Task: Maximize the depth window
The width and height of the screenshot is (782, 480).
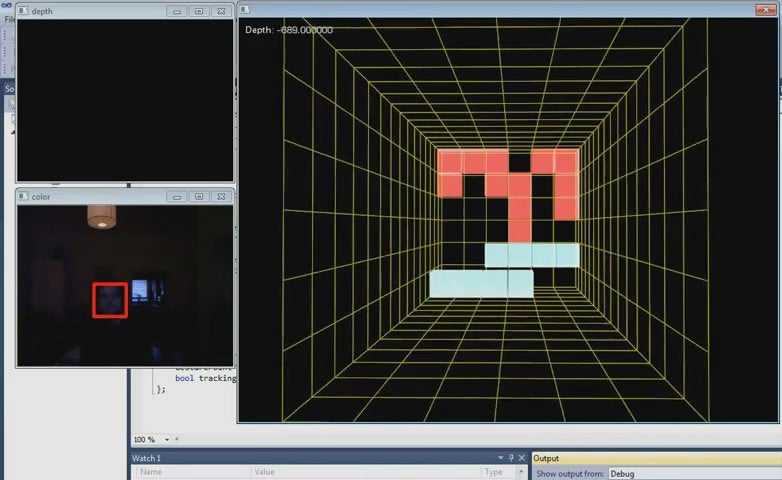Action: [x=199, y=11]
